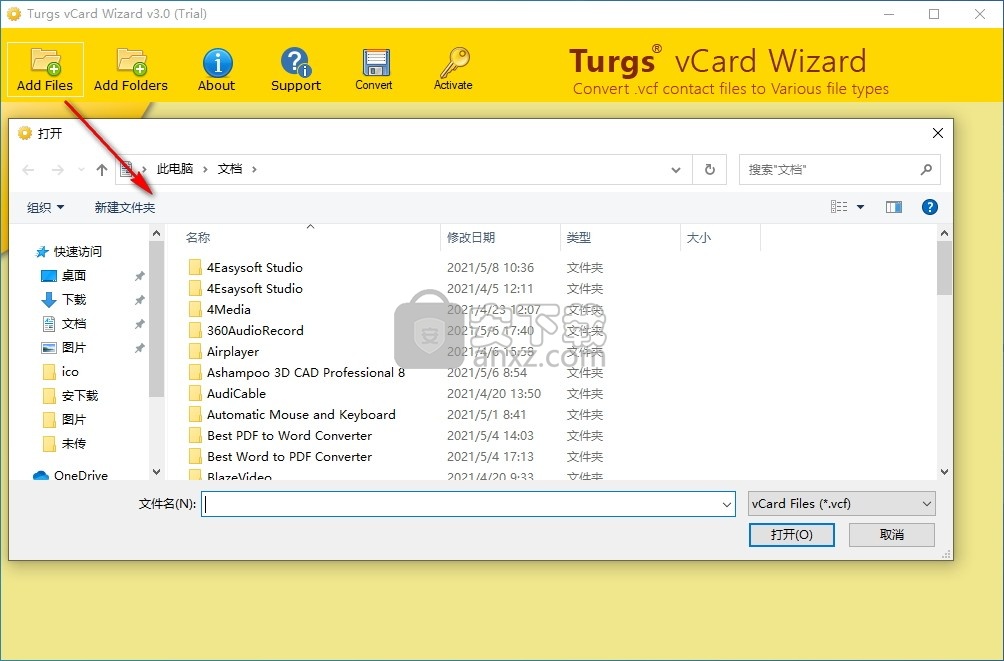Sort by 修改日期 column header
Viewport: 1004px width, 661px height.
point(471,238)
